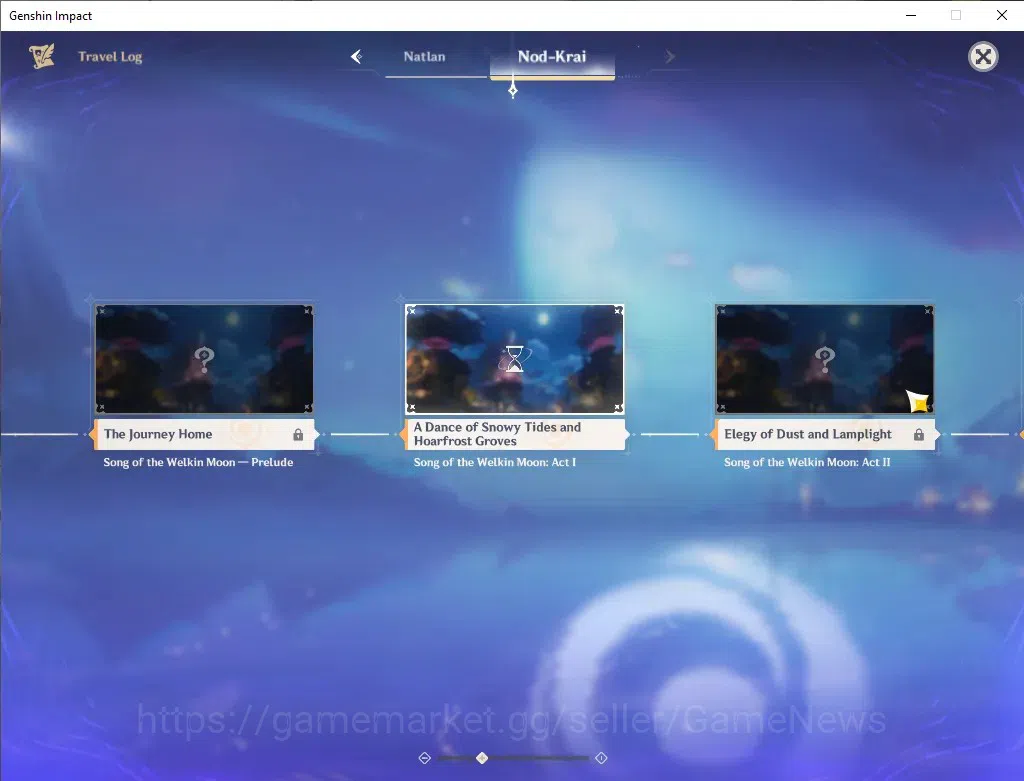Minimize the Genshin Impact window
1024x781 pixels.
coord(911,15)
